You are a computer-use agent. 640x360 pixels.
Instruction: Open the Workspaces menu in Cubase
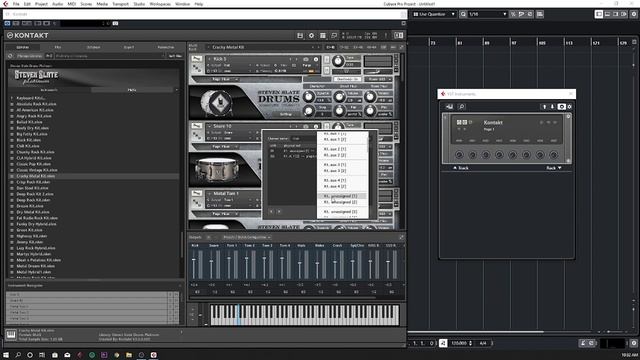(160, 4)
